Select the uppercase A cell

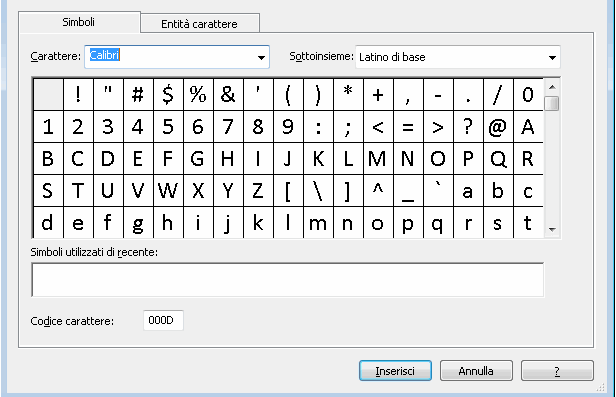(x=528, y=127)
